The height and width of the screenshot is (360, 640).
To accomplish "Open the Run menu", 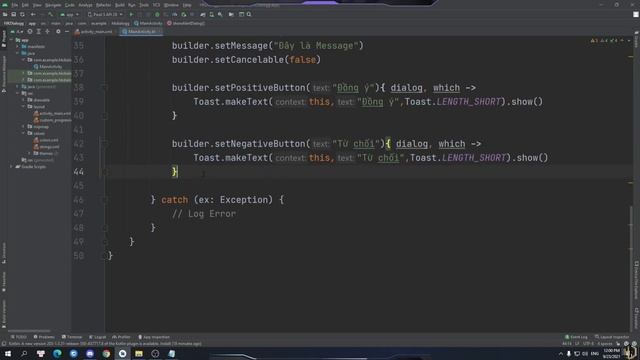I will click(131, 5).
